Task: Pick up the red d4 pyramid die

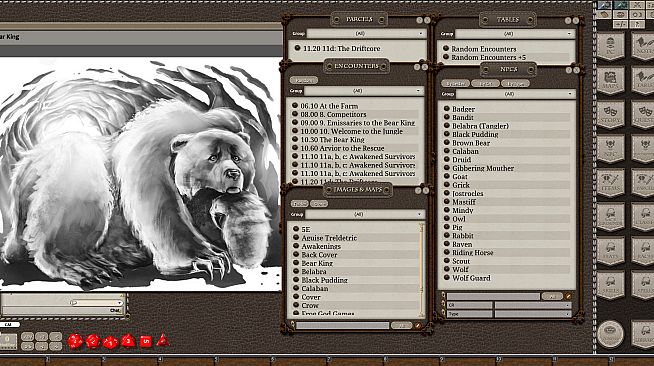Action: point(163,340)
